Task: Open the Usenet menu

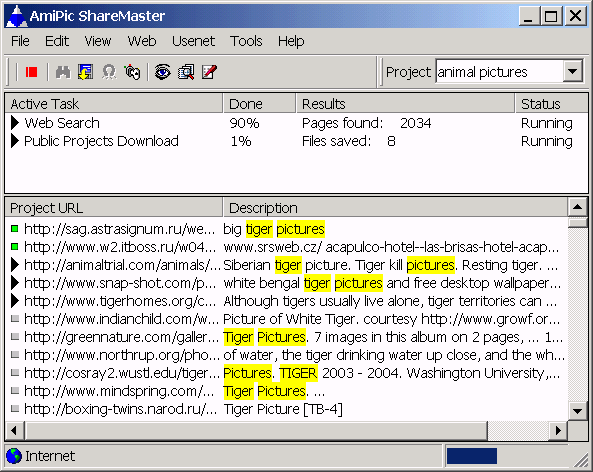Action: (x=193, y=41)
